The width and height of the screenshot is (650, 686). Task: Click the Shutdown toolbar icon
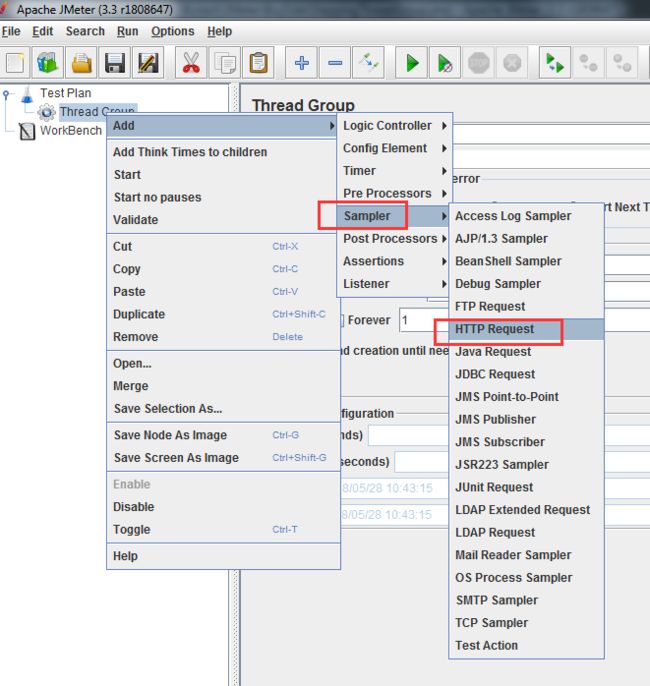[512, 63]
